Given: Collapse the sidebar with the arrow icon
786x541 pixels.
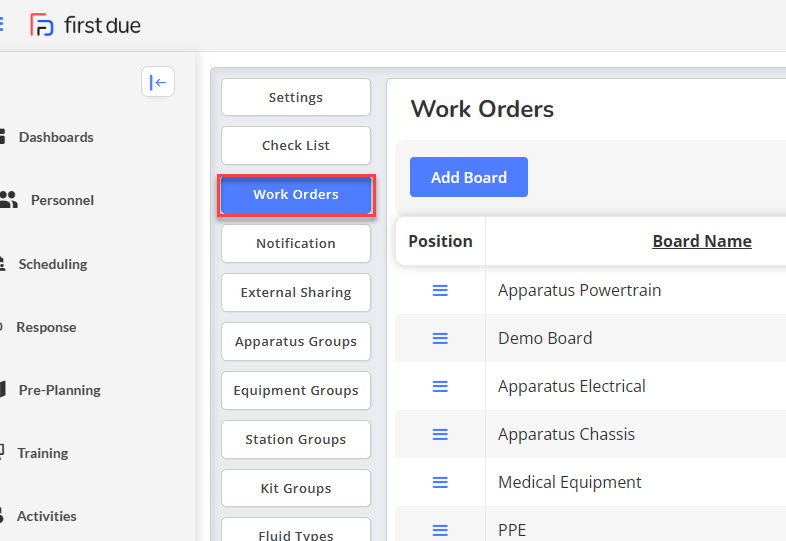Looking at the screenshot, I should pyautogui.click(x=158, y=82).
